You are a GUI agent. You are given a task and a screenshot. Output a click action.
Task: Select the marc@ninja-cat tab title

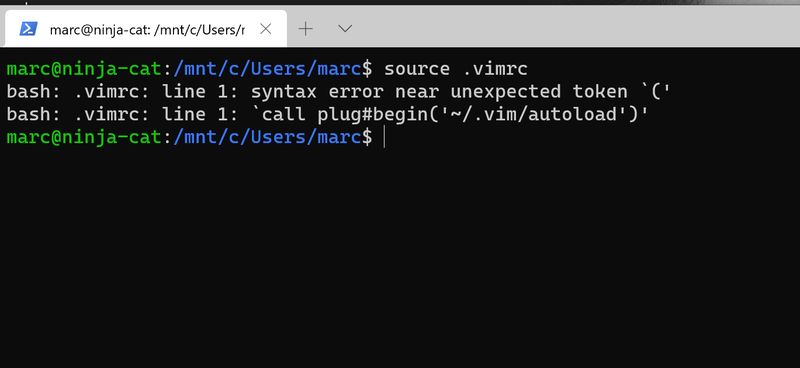click(147, 30)
